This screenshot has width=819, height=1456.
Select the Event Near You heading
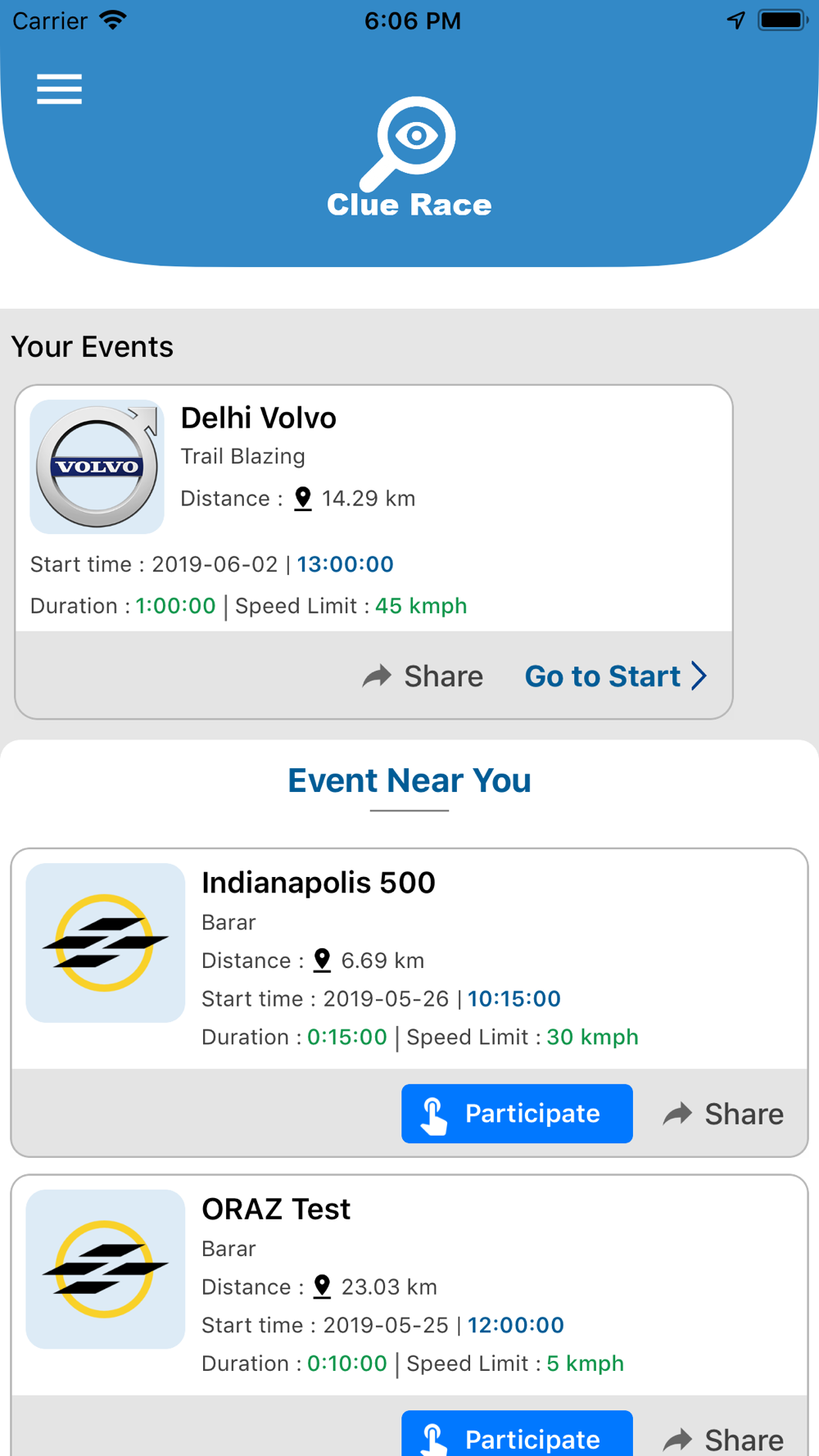(x=409, y=780)
